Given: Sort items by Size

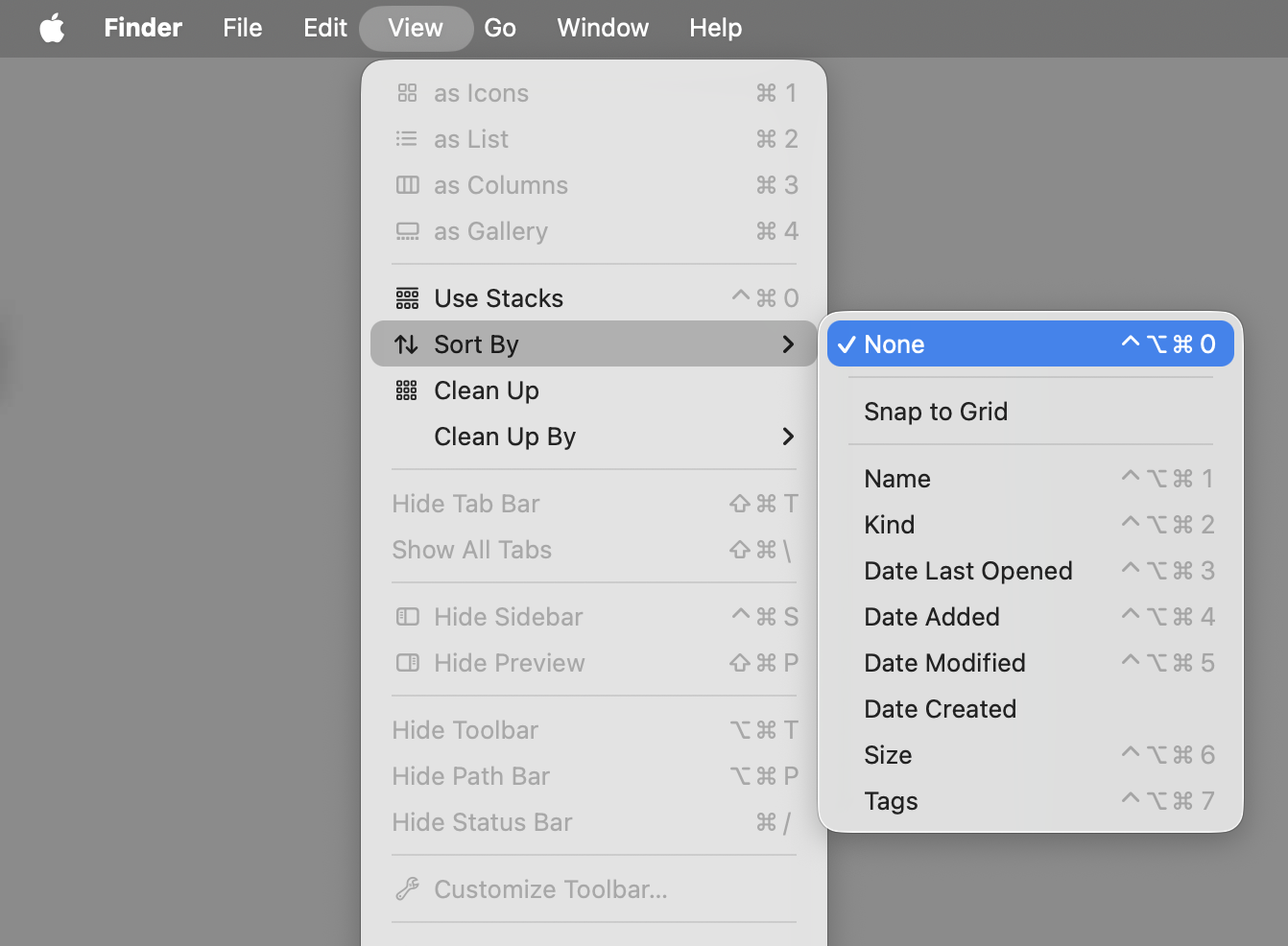Looking at the screenshot, I should tap(888, 755).
